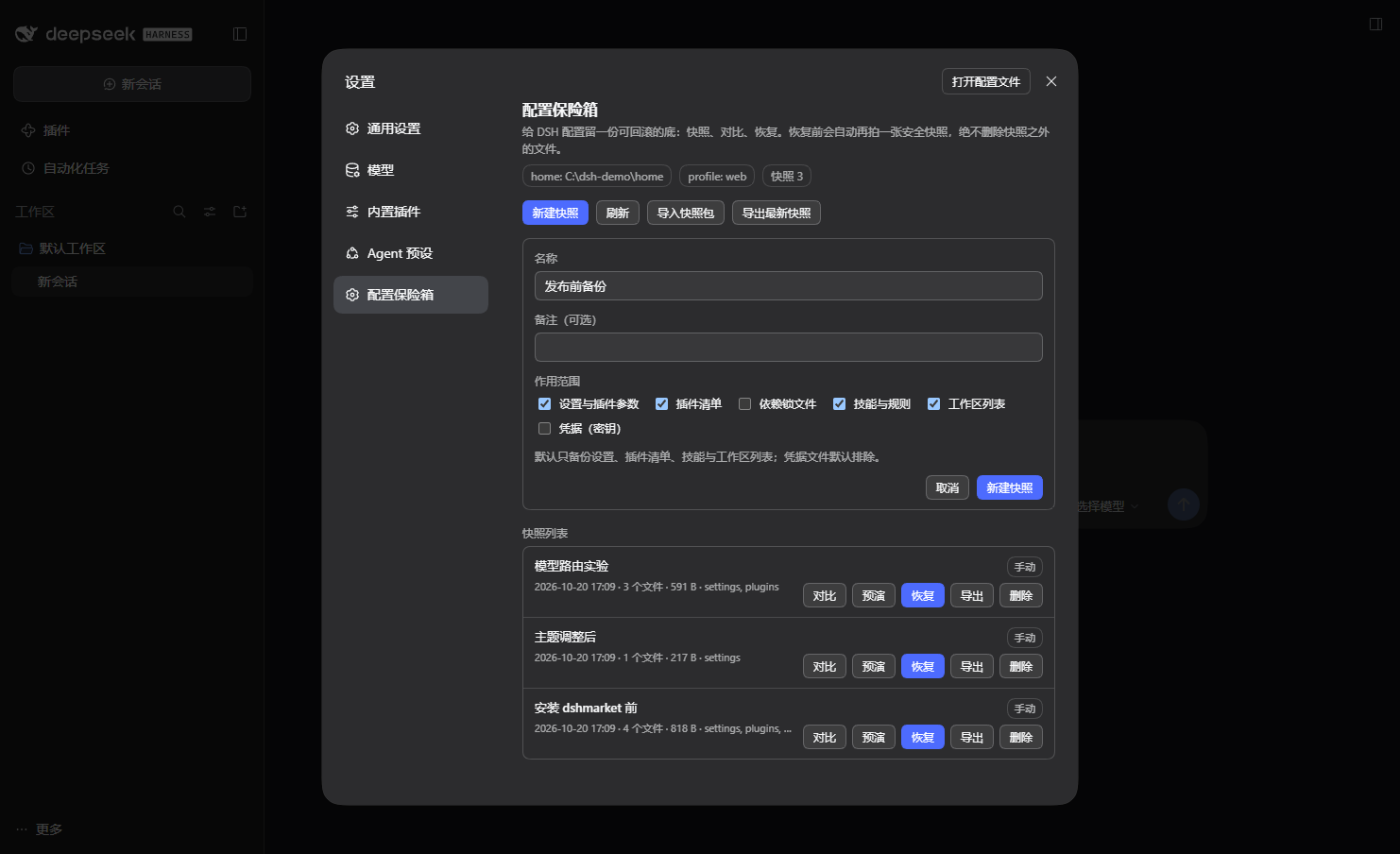The height and width of the screenshot is (854, 1400).
Task: Click the puzzle icon next to 插件
Action: (x=28, y=130)
